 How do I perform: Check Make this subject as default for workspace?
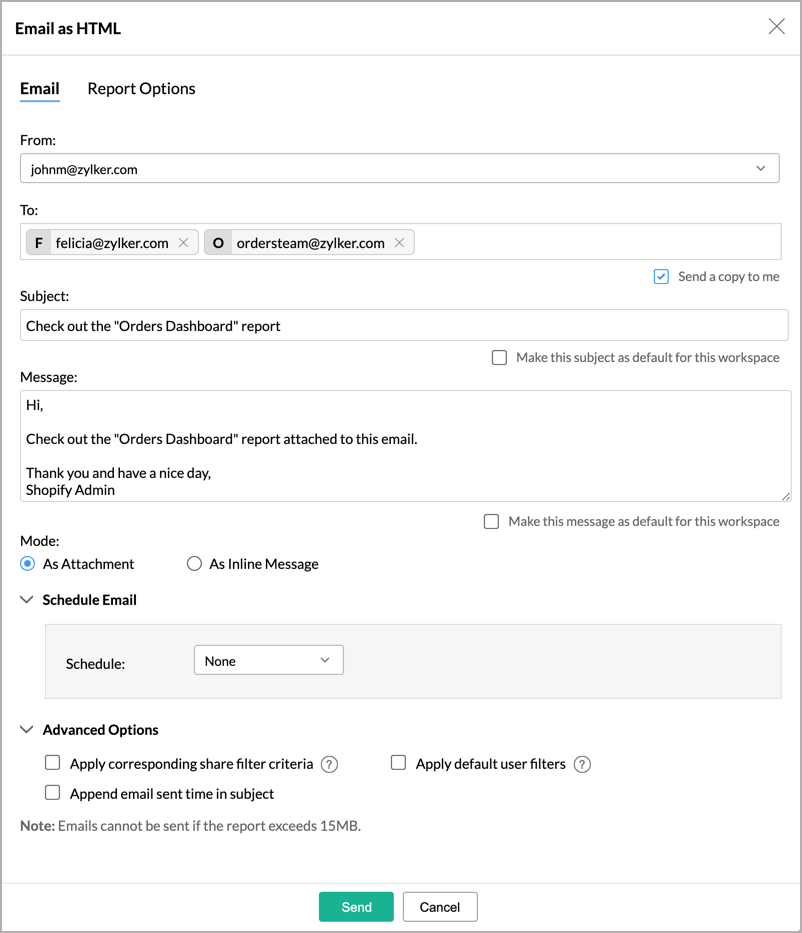click(x=499, y=357)
